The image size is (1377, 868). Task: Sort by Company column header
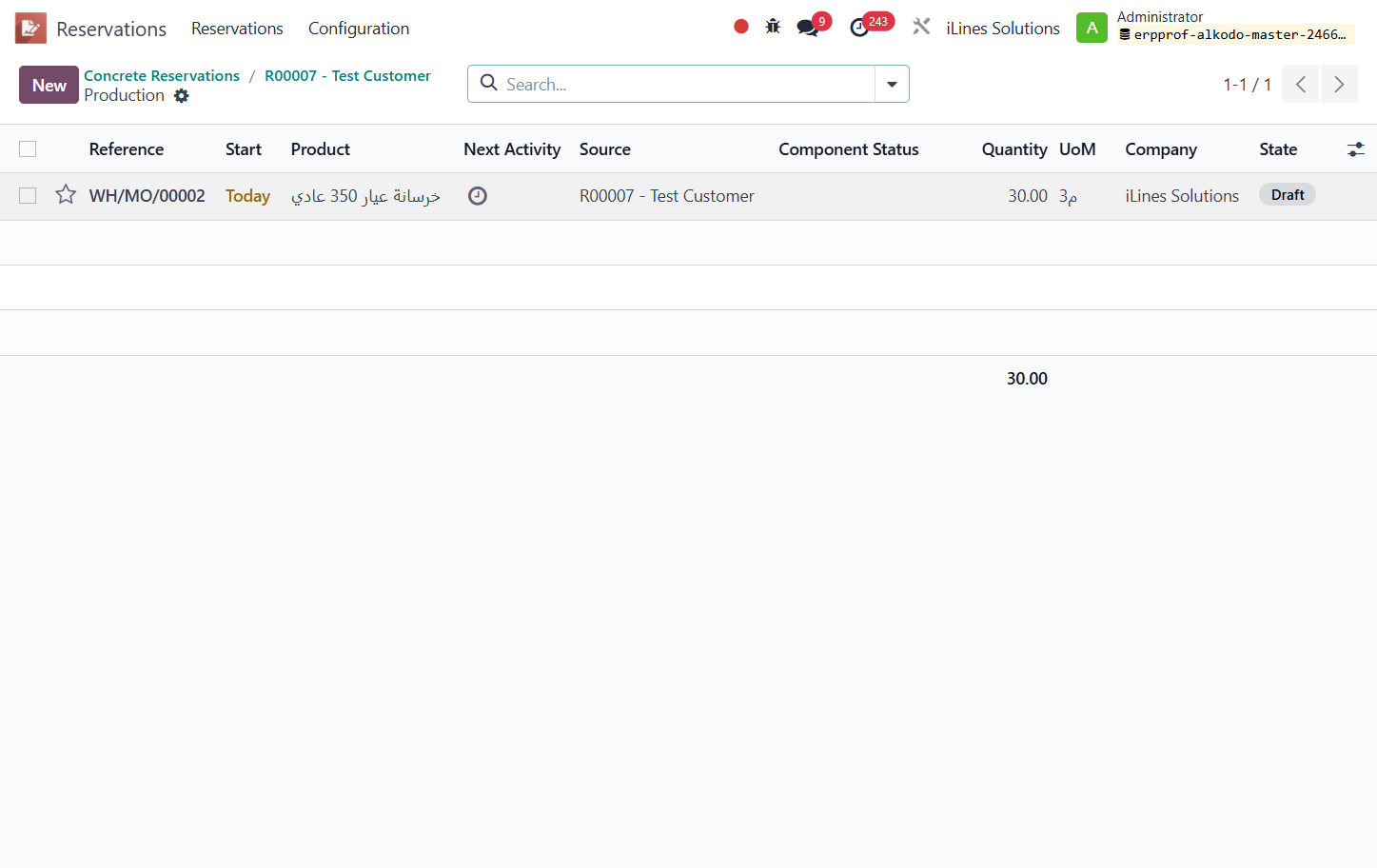[1161, 149]
